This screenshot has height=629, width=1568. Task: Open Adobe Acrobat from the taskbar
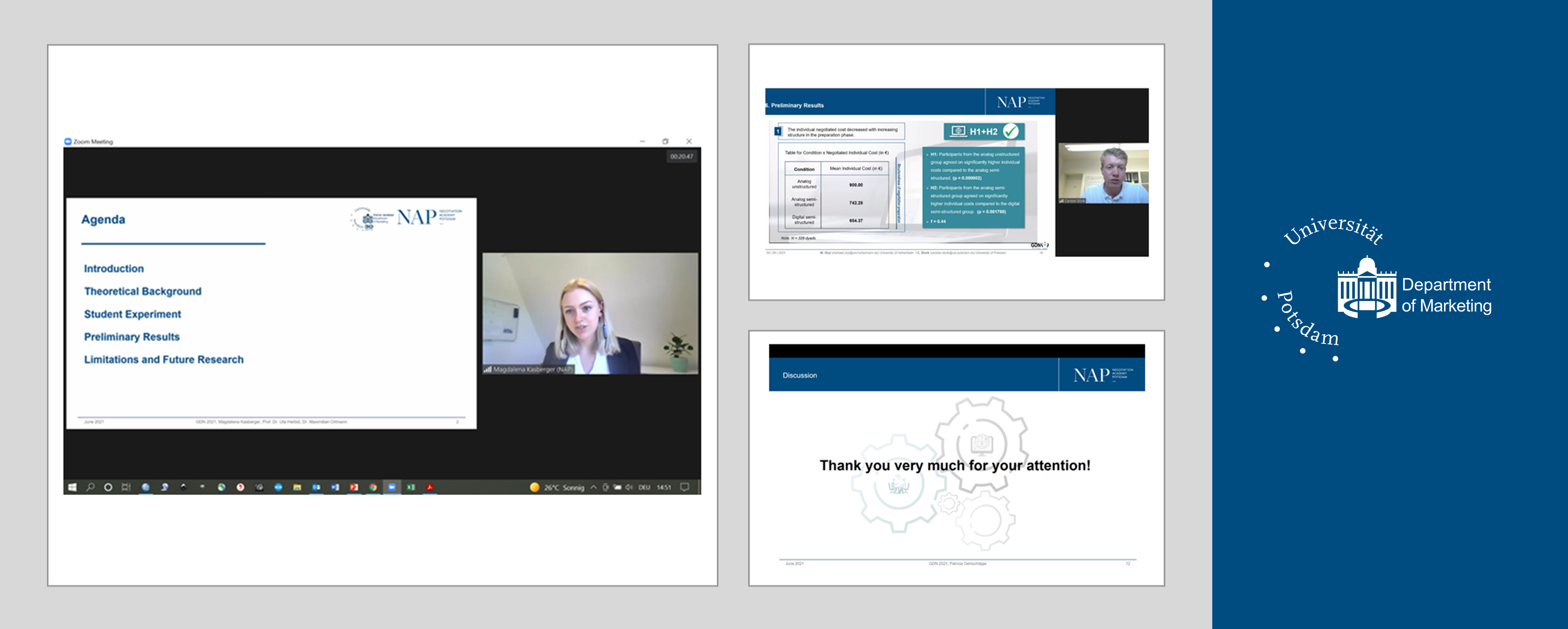tap(430, 487)
